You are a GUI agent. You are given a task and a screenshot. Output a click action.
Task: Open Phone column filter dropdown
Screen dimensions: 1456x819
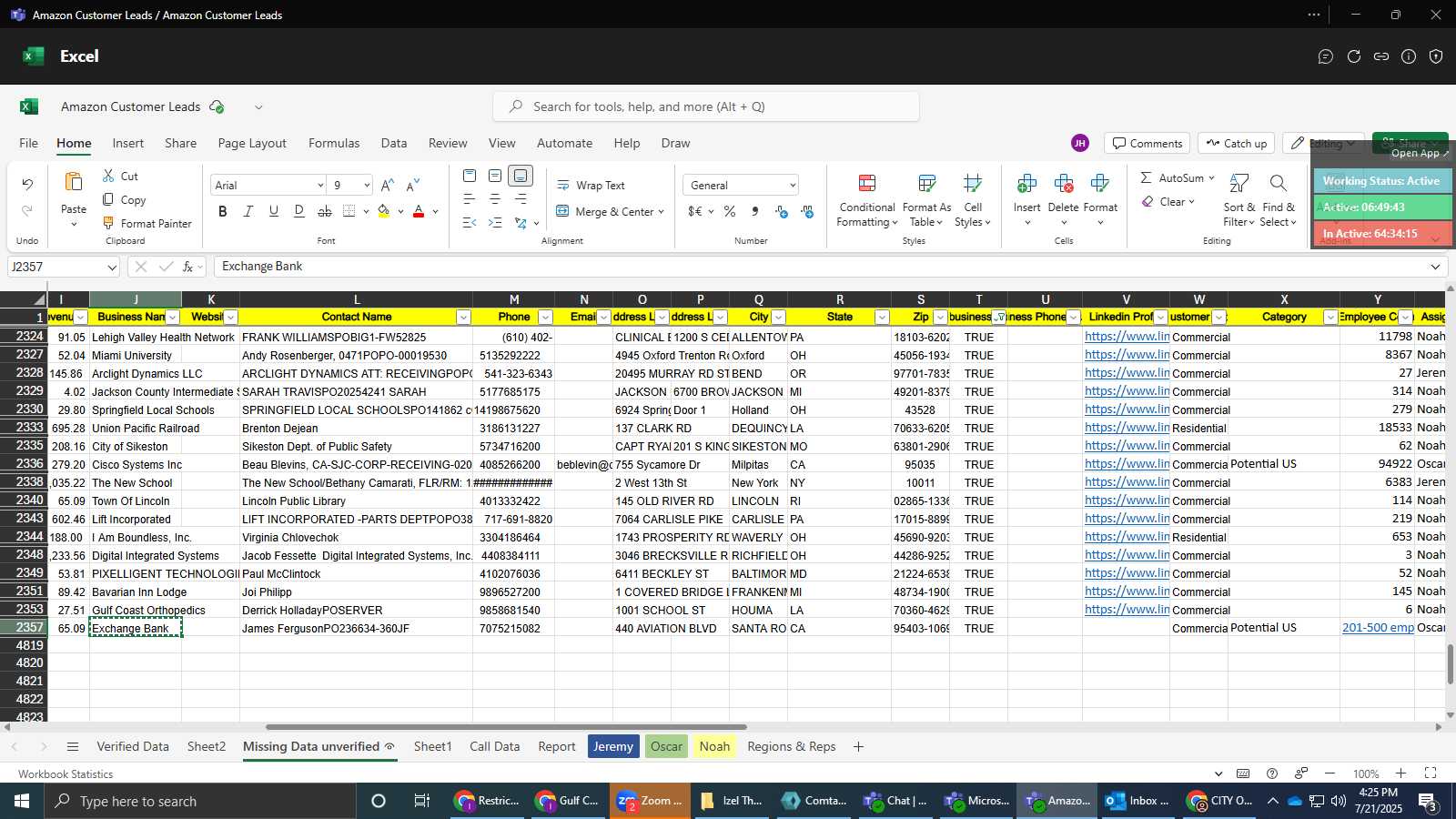click(545, 317)
